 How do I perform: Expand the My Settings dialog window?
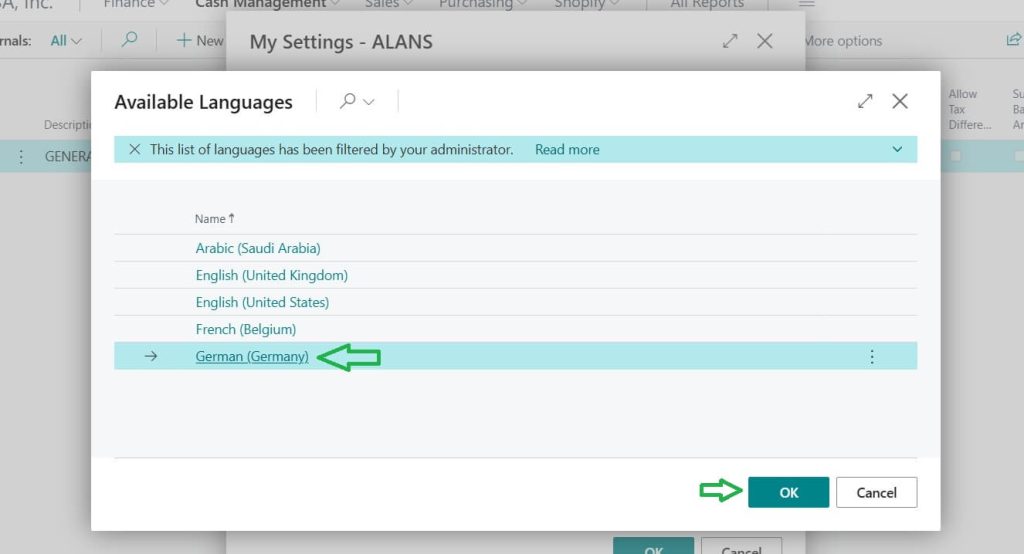(x=730, y=41)
